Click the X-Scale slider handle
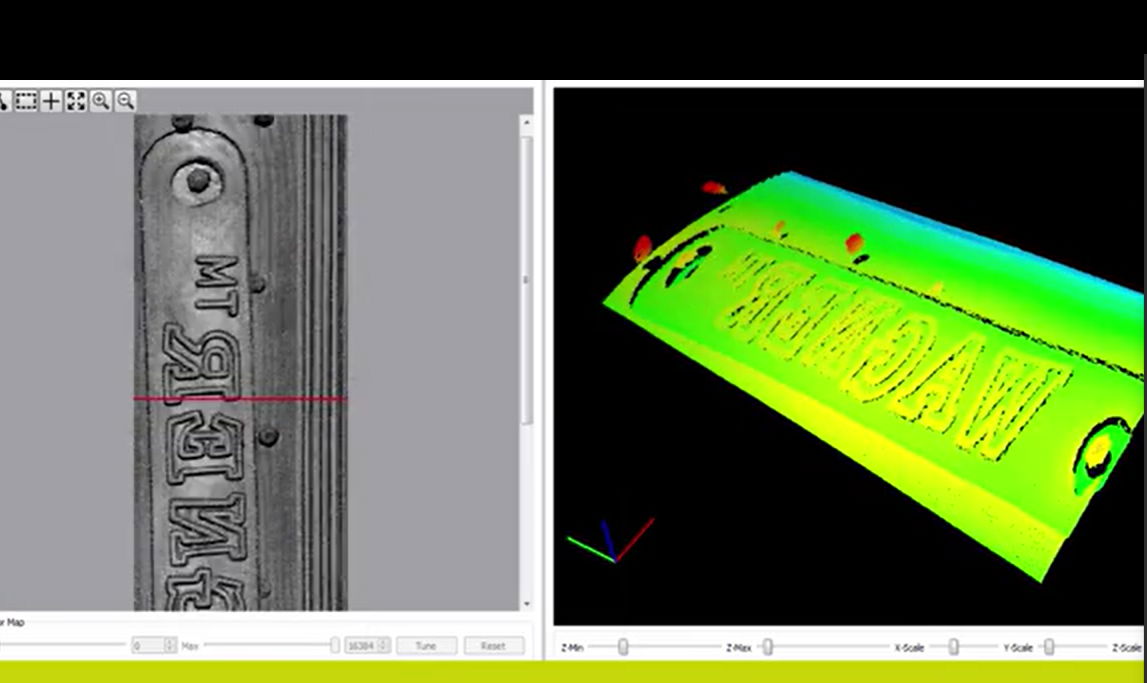This screenshot has width=1147, height=683. pos(953,647)
